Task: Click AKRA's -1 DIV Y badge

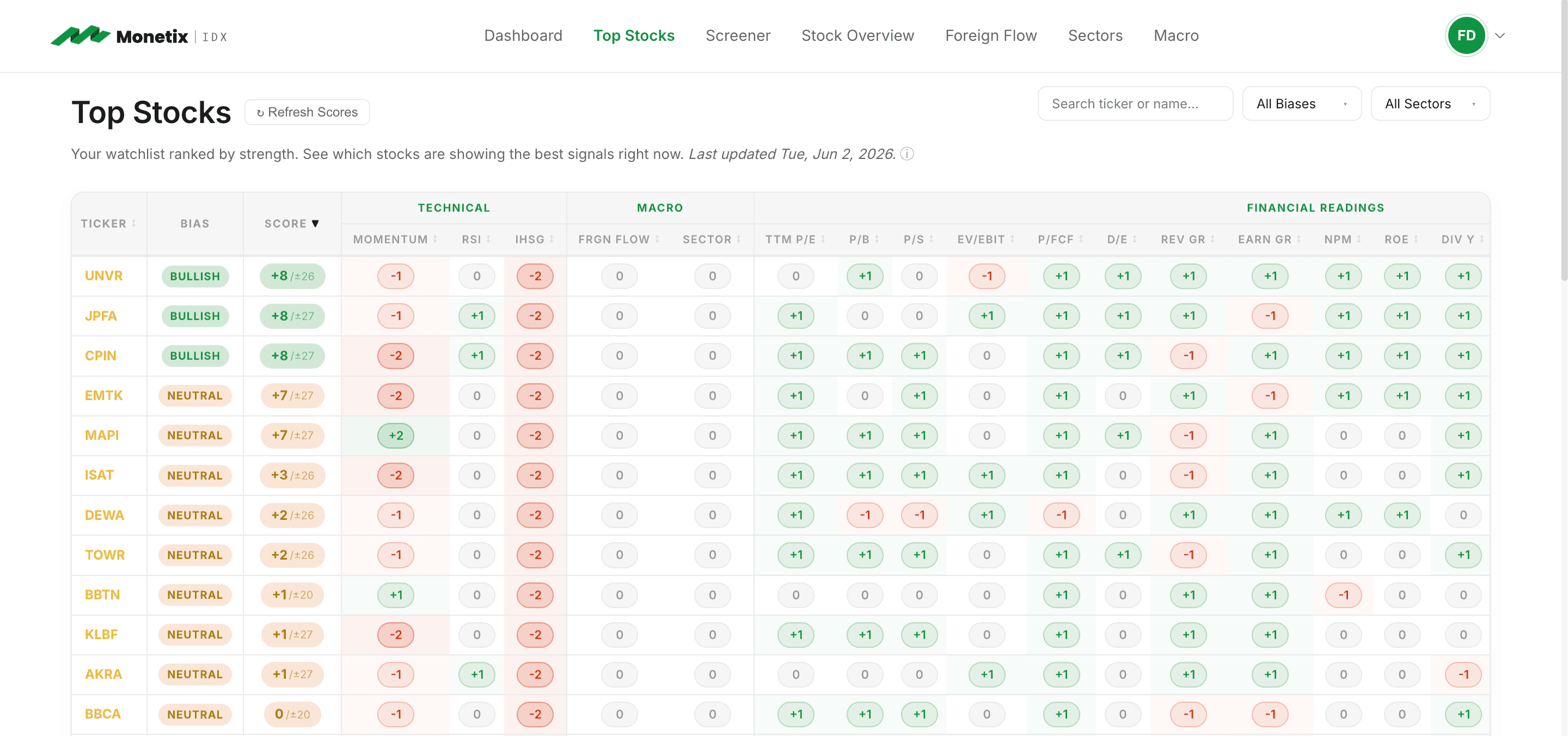Action: (x=1463, y=674)
